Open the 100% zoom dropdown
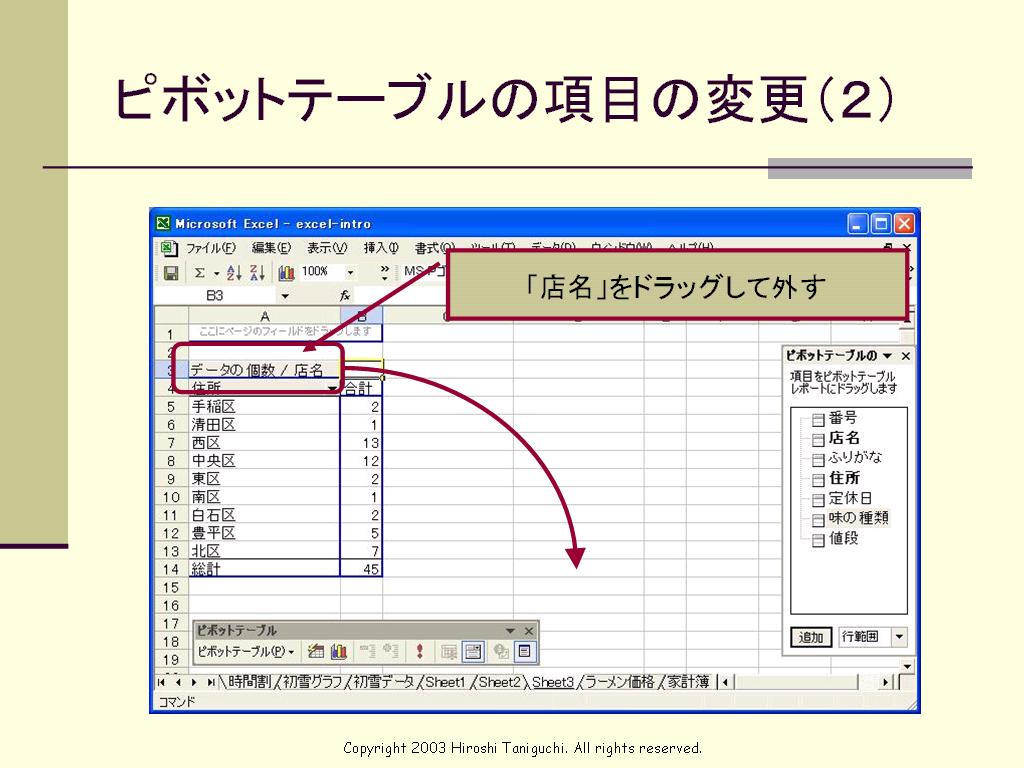1024x768 pixels. click(x=351, y=272)
